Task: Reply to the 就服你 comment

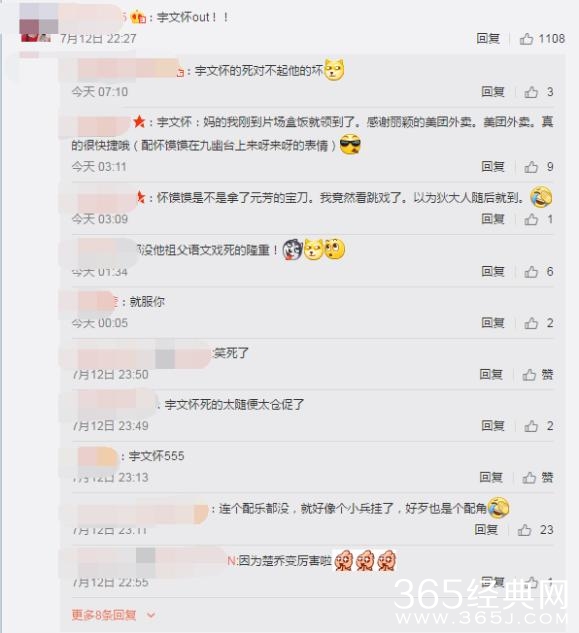Action: (493, 323)
